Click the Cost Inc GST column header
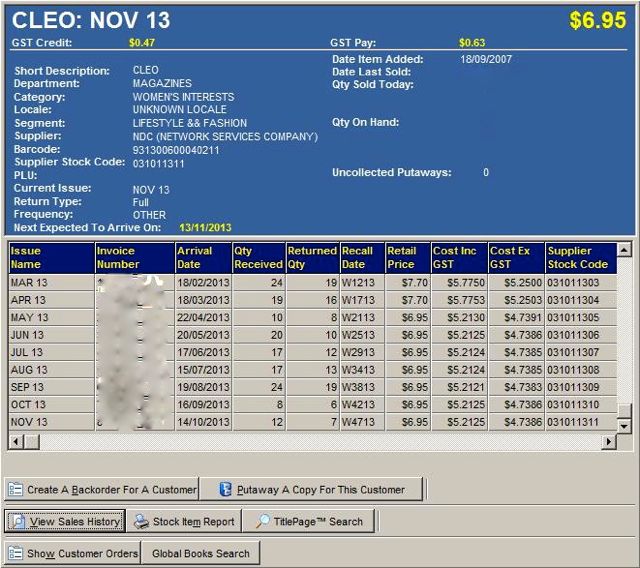The image size is (640, 568). [458, 257]
